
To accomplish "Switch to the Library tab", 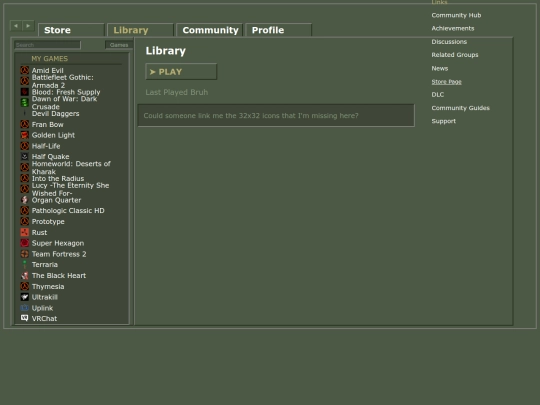I will click(x=140, y=30).
